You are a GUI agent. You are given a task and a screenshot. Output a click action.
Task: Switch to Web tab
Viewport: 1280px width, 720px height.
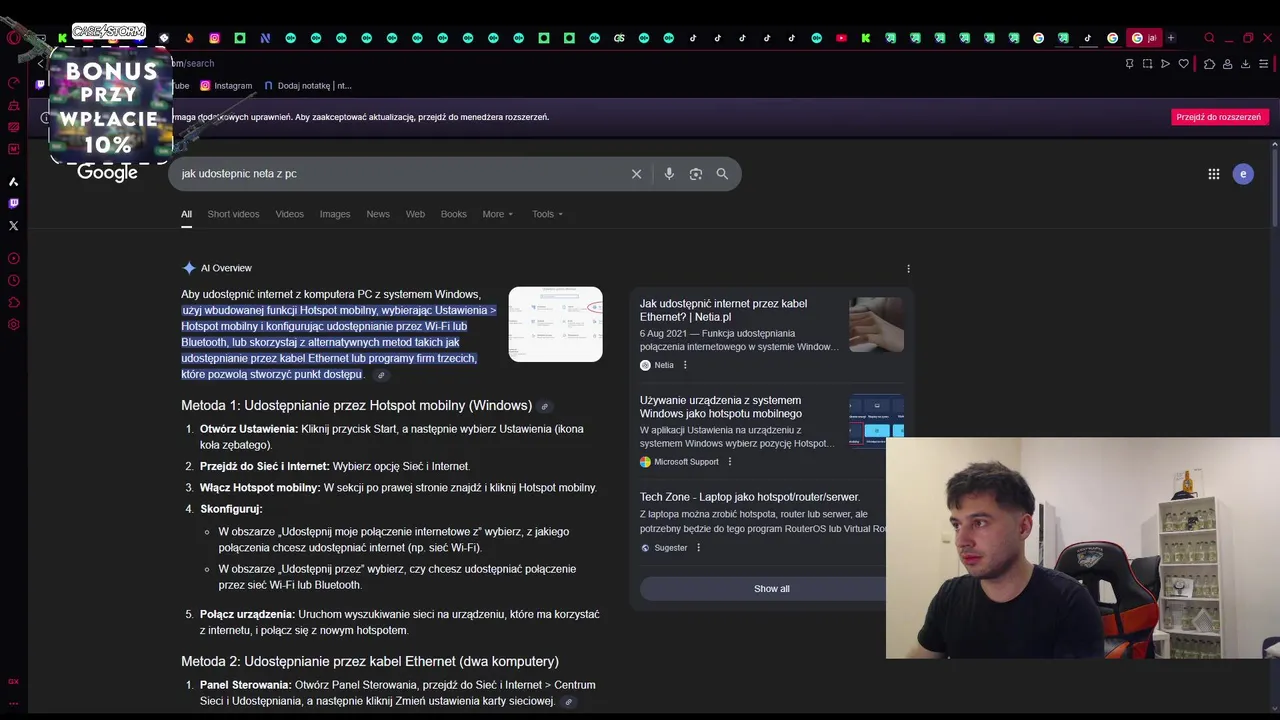tap(415, 214)
